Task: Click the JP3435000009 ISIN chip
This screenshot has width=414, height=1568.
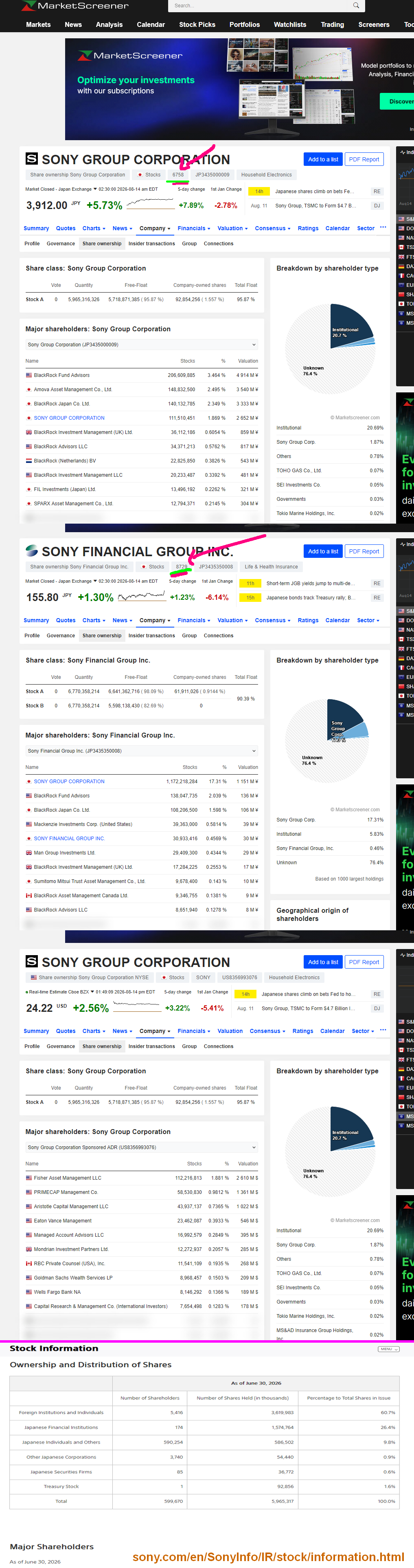Action: coord(212,175)
